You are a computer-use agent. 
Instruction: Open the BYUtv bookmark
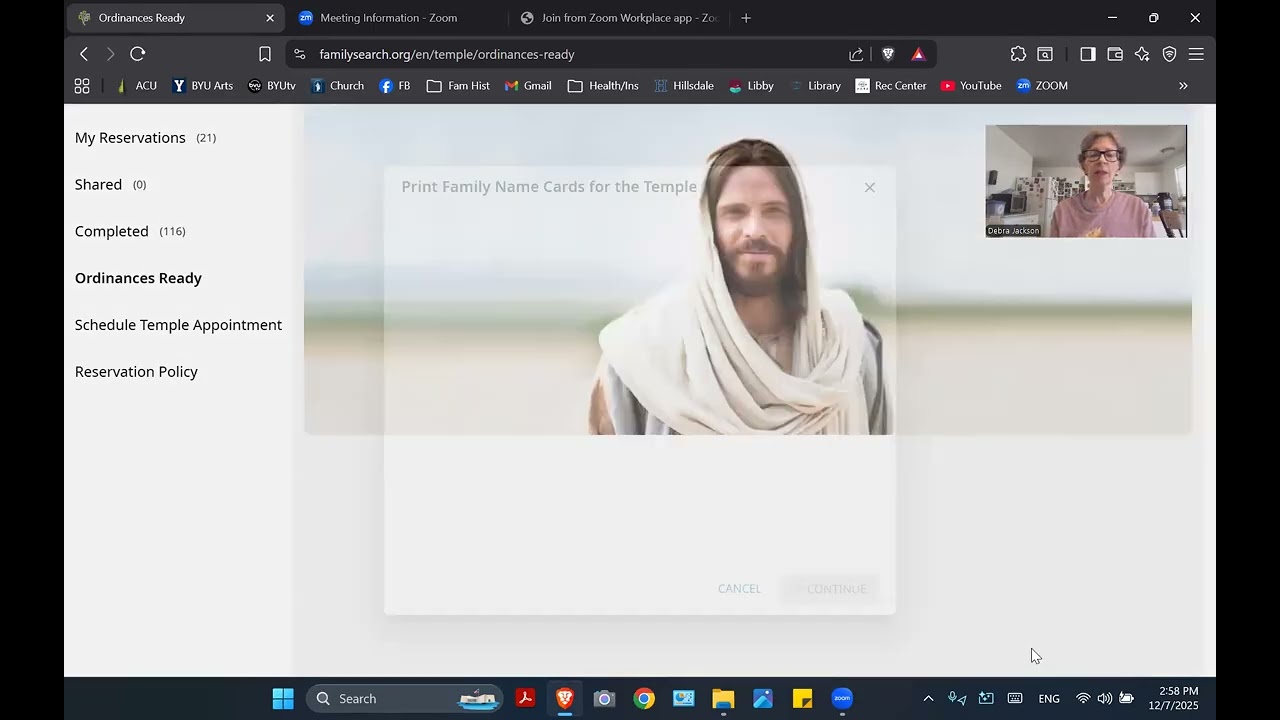pyautogui.click(x=272, y=86)
